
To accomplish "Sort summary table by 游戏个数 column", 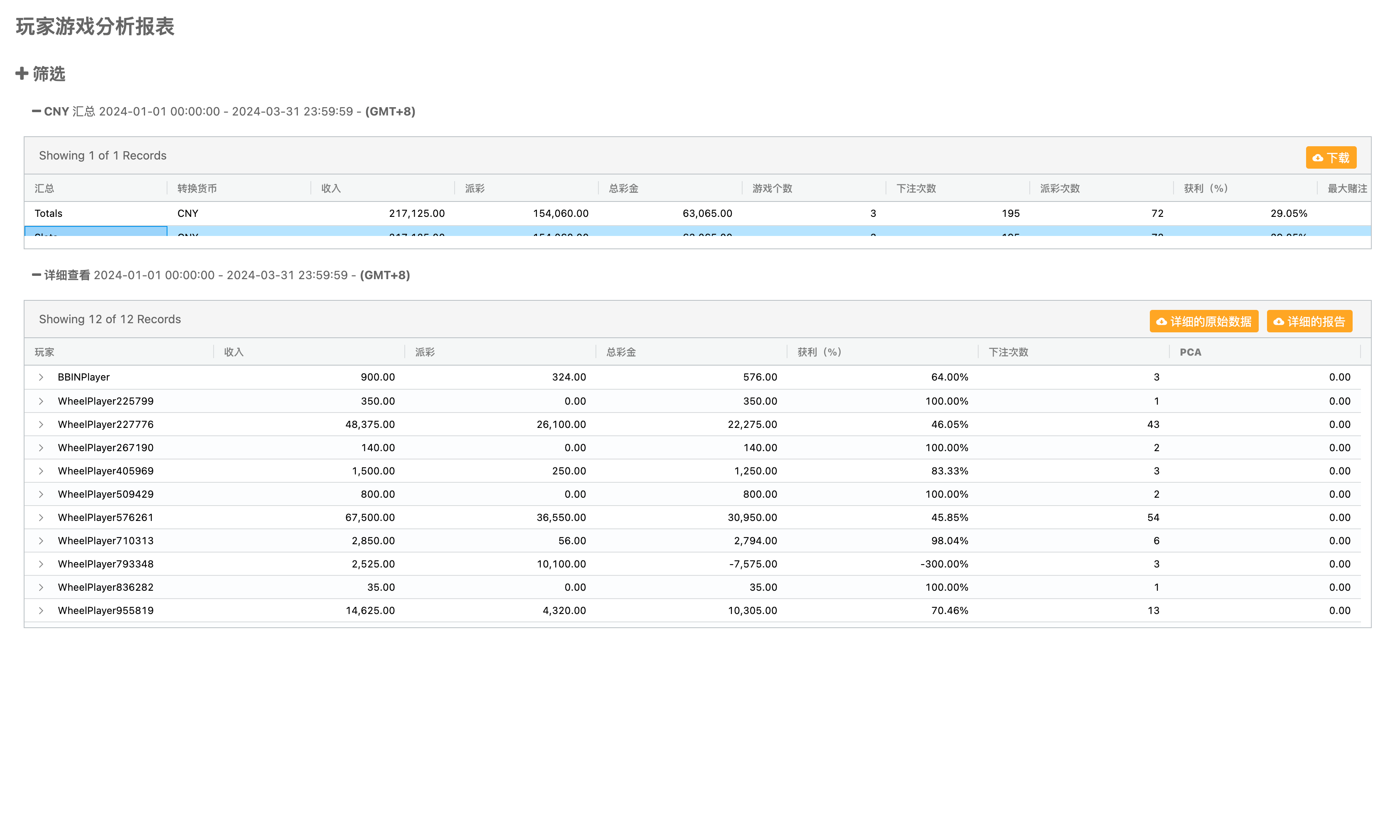I will click(x=772, y=189).
